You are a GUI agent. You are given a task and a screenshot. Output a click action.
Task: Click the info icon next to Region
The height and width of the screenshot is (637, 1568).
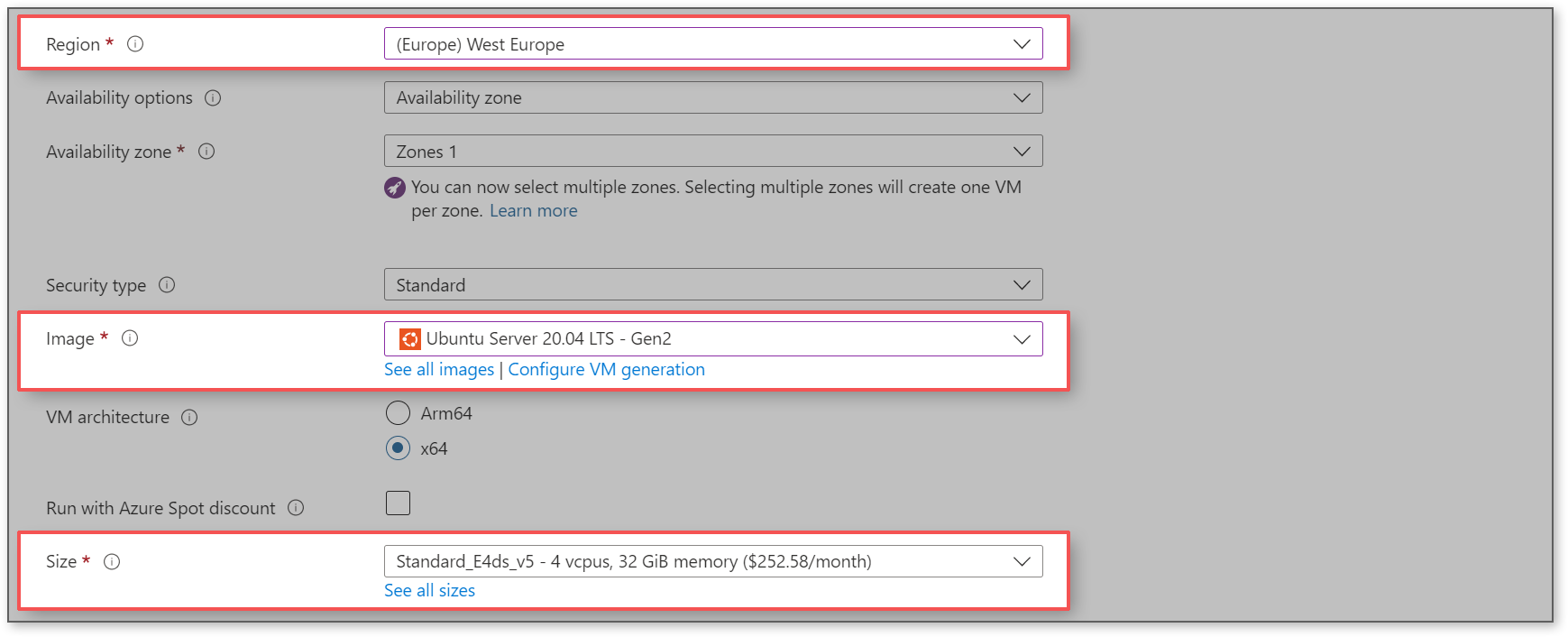135,43
